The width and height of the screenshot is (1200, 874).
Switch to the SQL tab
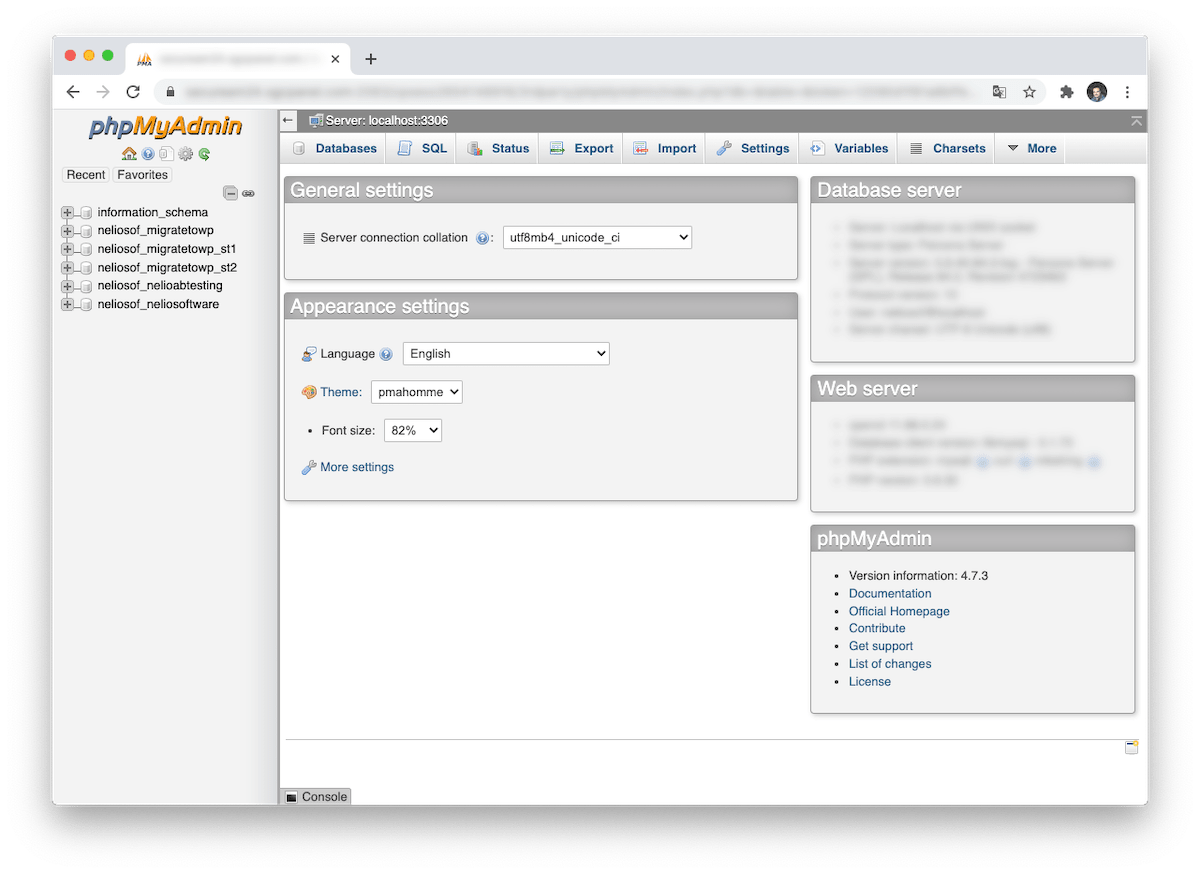click(x=421, y=147)
